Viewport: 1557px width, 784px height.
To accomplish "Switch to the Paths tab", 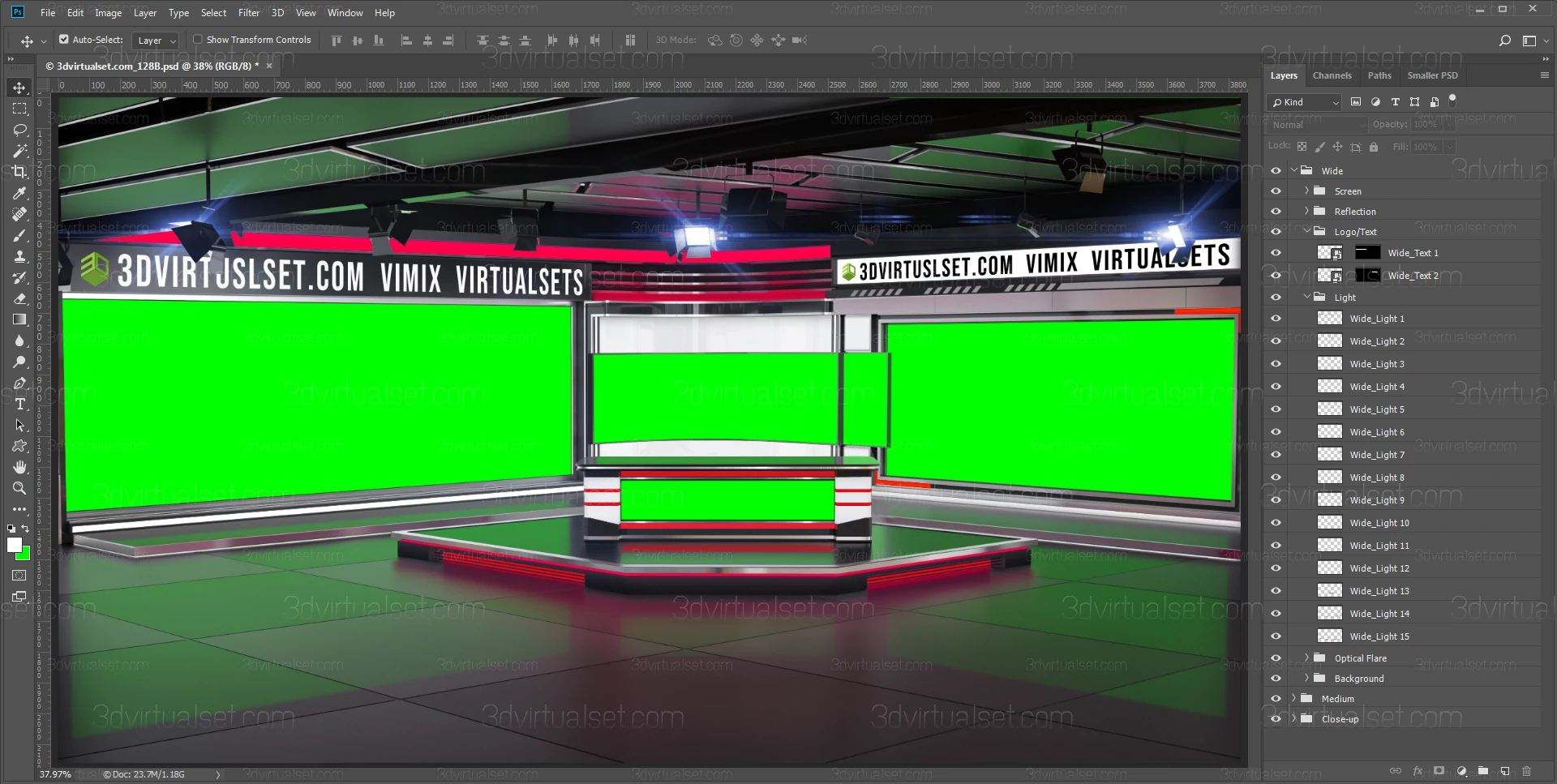I will [x=1379, y=75].
